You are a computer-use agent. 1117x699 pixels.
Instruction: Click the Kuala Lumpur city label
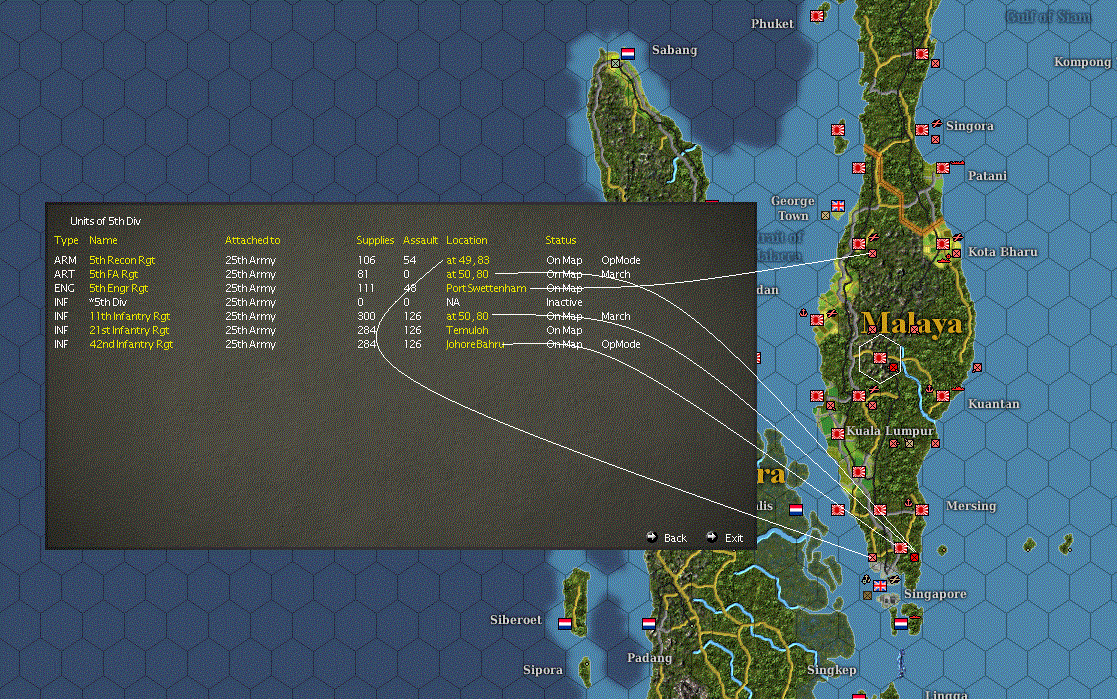[x=889, y=431]
